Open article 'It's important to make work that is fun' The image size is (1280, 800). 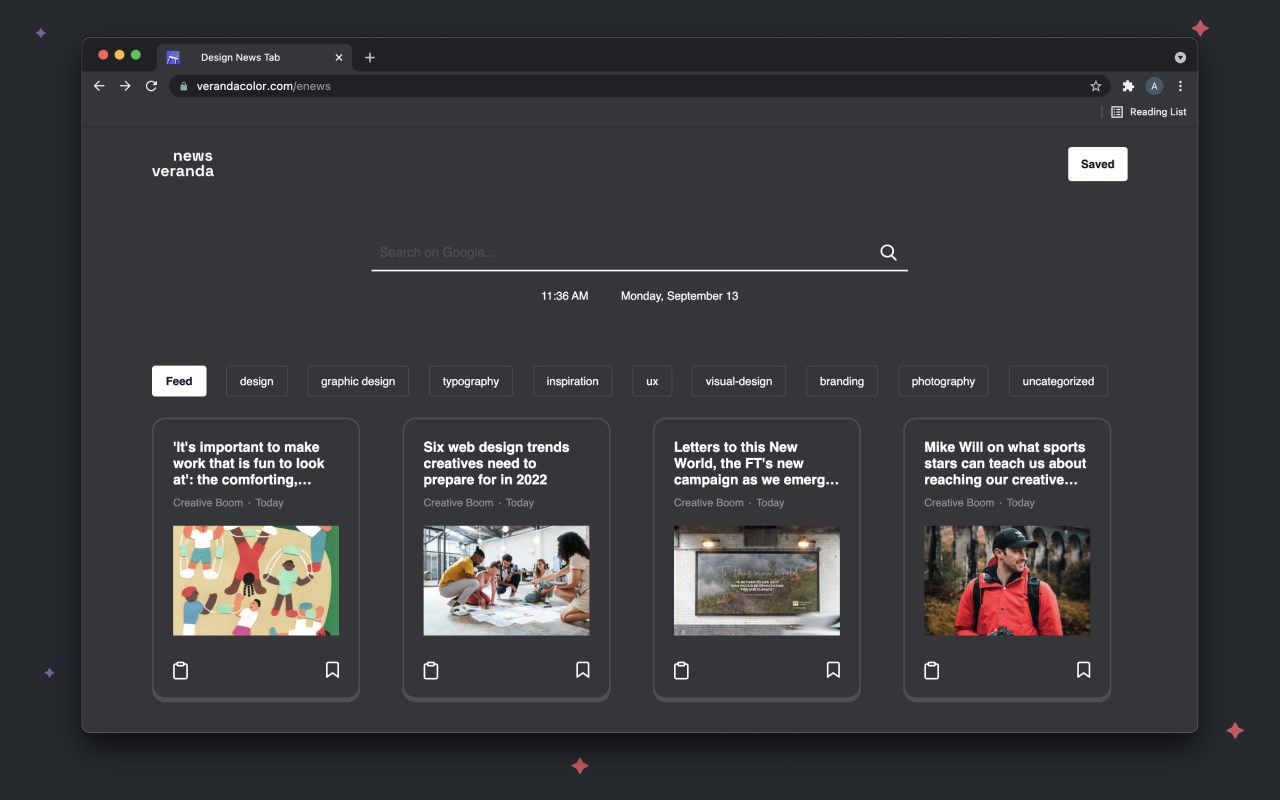[249, 463]
